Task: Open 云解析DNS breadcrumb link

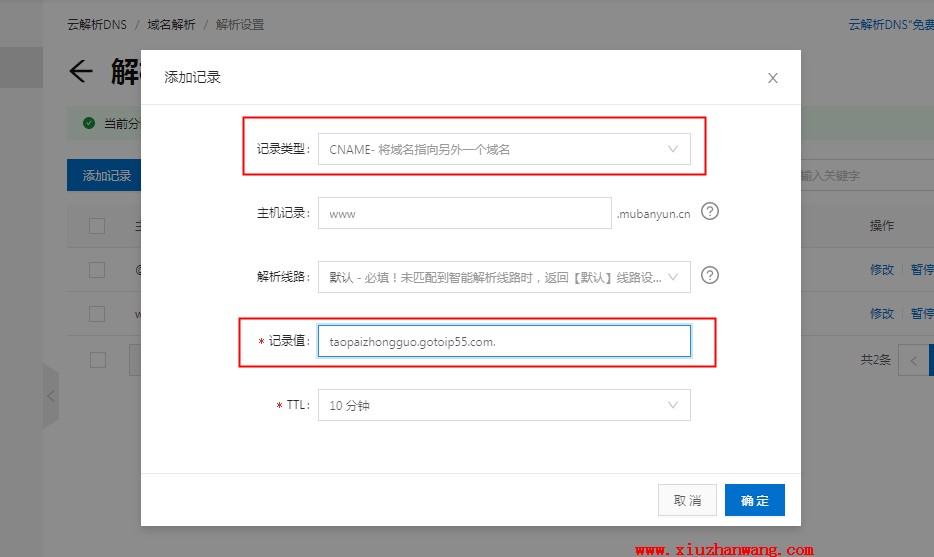Action: [x=96, y=25]
